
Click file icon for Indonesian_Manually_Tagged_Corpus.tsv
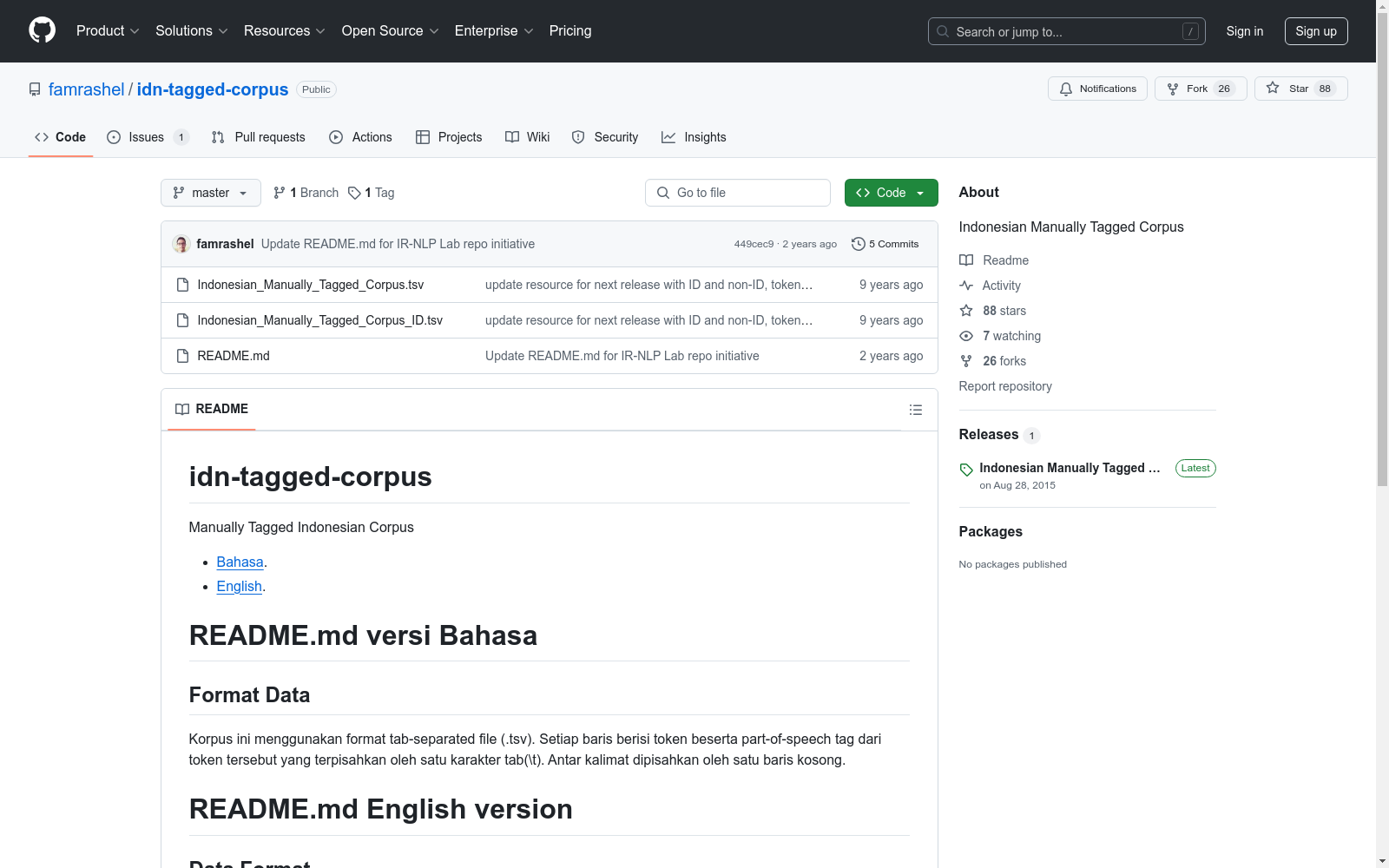pyautogui.click(x=182, y=285)
